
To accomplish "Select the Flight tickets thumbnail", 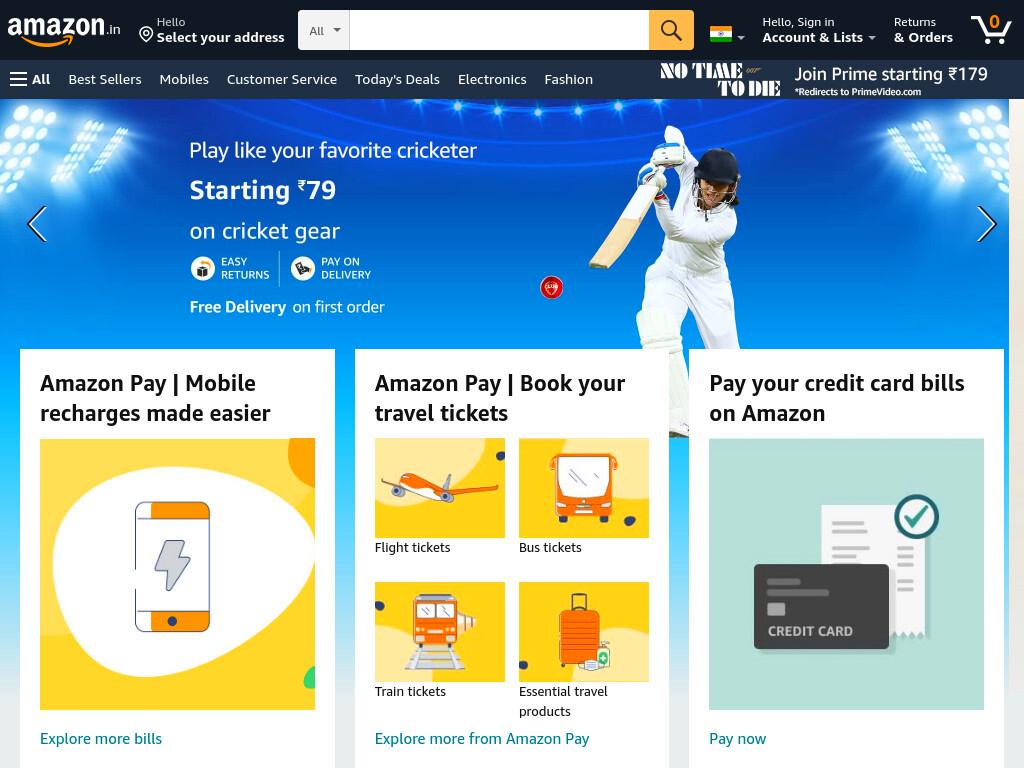I will click(x=440, y=488).
